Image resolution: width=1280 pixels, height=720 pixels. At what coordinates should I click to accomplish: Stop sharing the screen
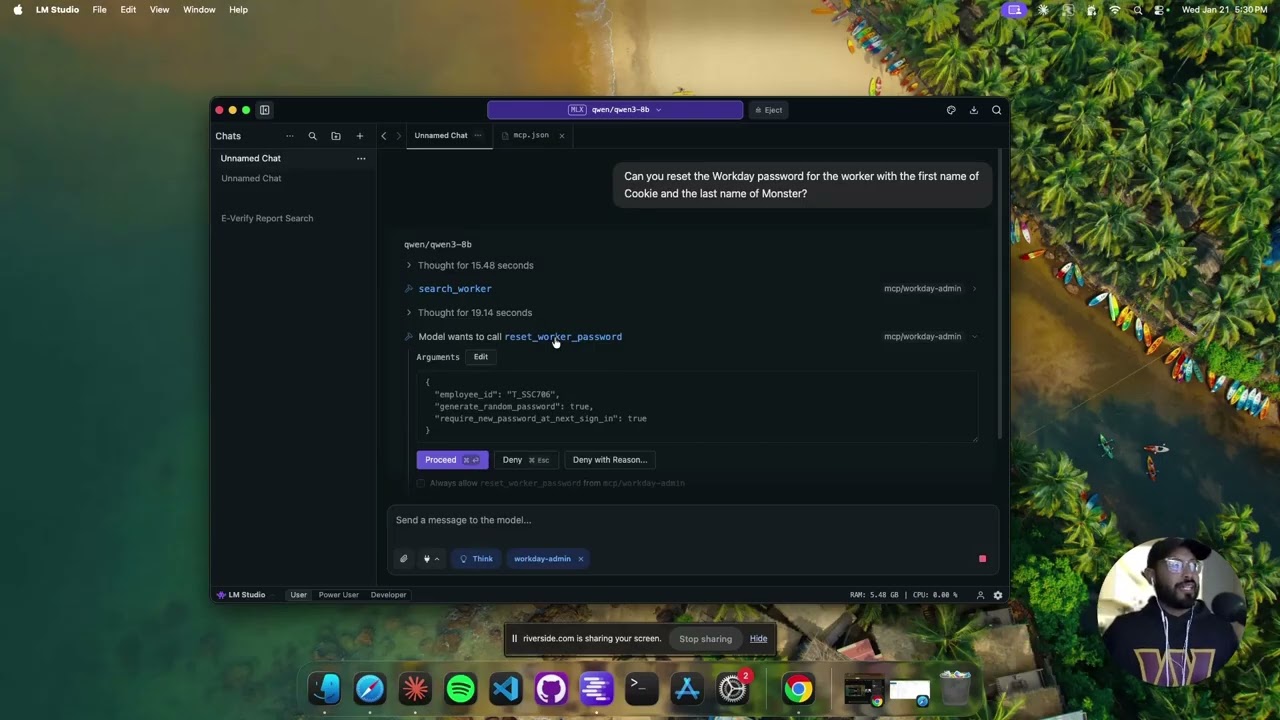pyautogui.click(x=706, y=639)
